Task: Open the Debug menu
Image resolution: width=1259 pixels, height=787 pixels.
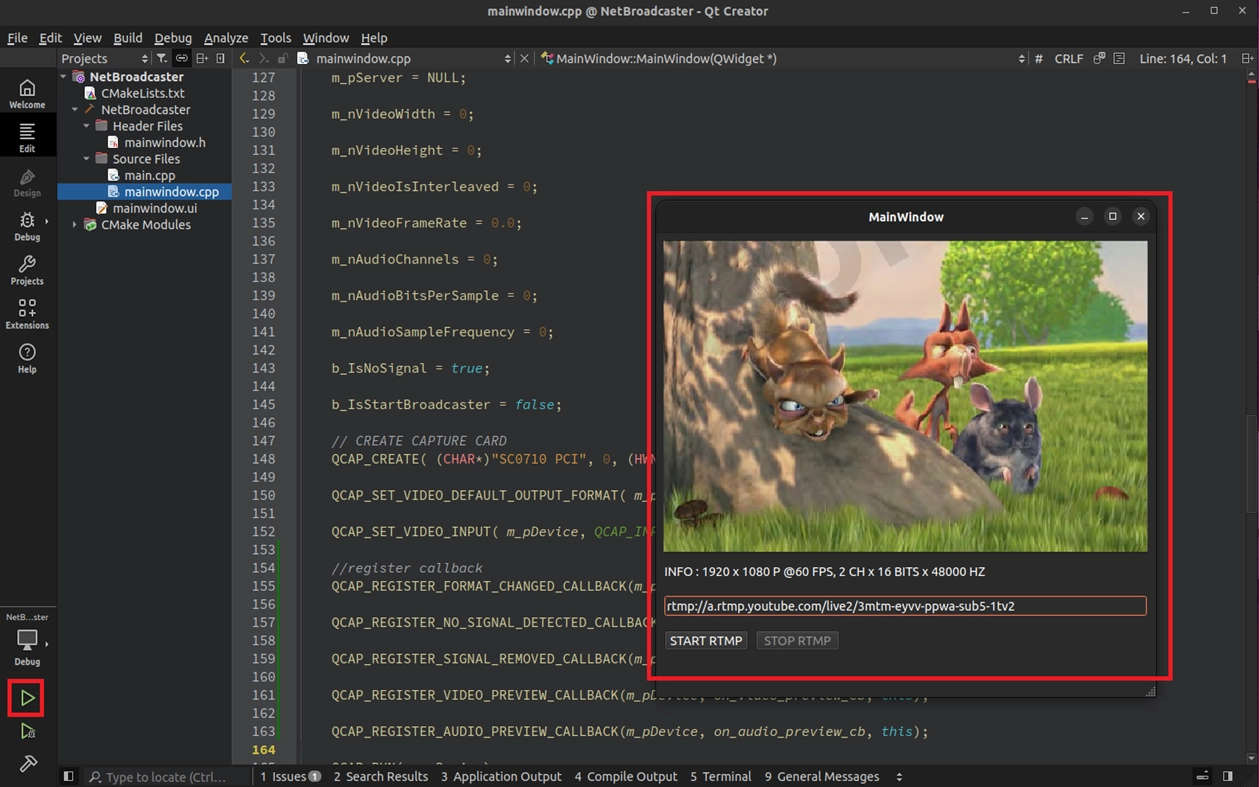Action: click(x=173, y=38)
